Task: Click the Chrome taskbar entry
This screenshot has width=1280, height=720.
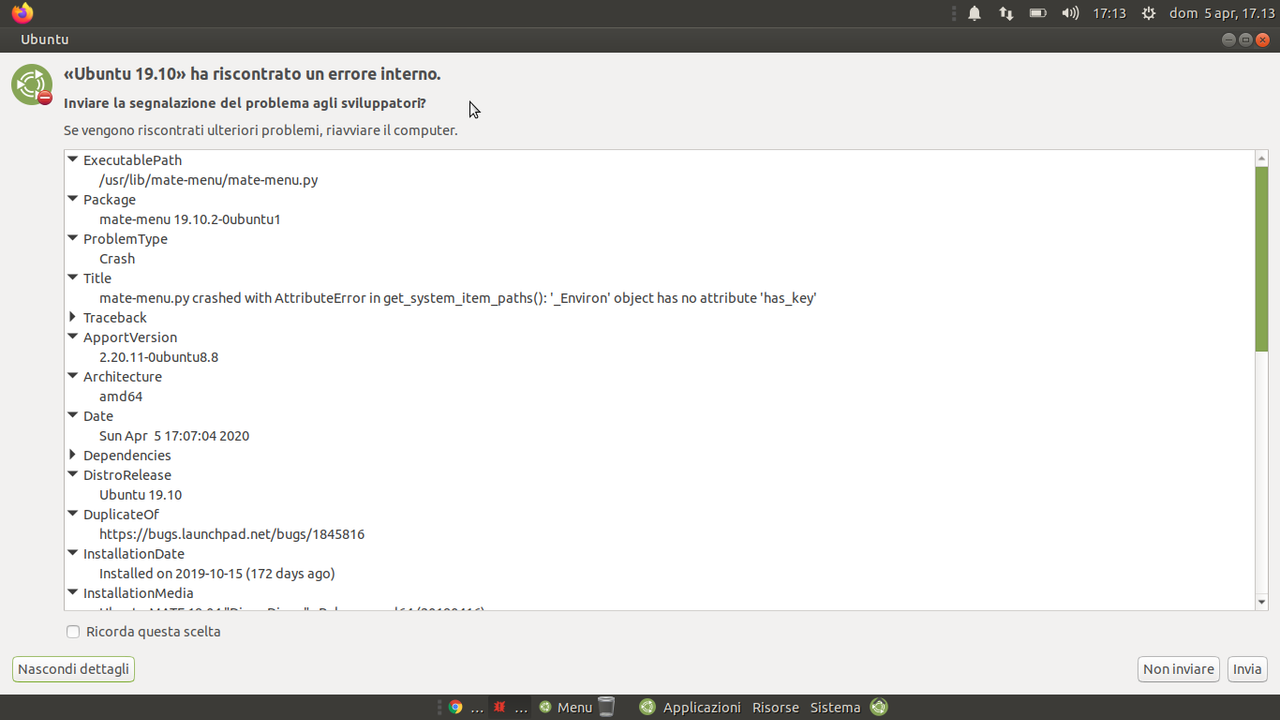Action: coord(467,707)
